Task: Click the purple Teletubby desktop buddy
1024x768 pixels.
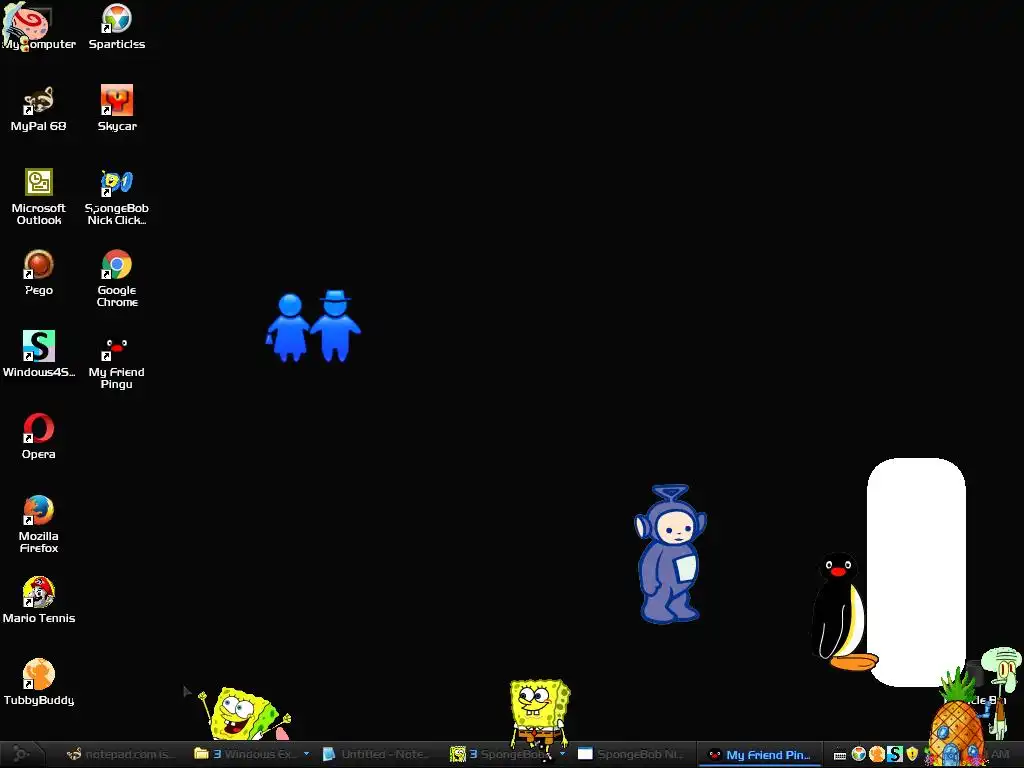Action: pos(670,554)
